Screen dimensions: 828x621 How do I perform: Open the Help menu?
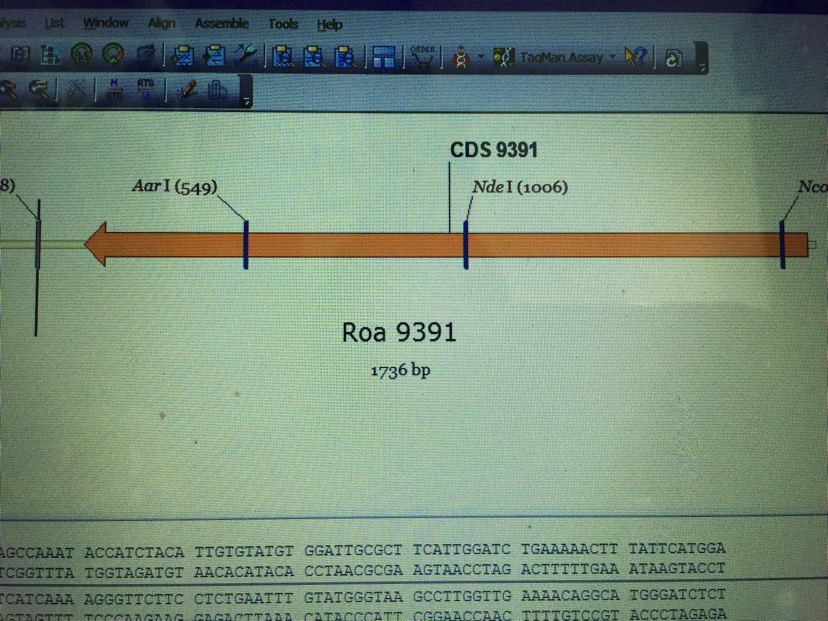[330, 24]
